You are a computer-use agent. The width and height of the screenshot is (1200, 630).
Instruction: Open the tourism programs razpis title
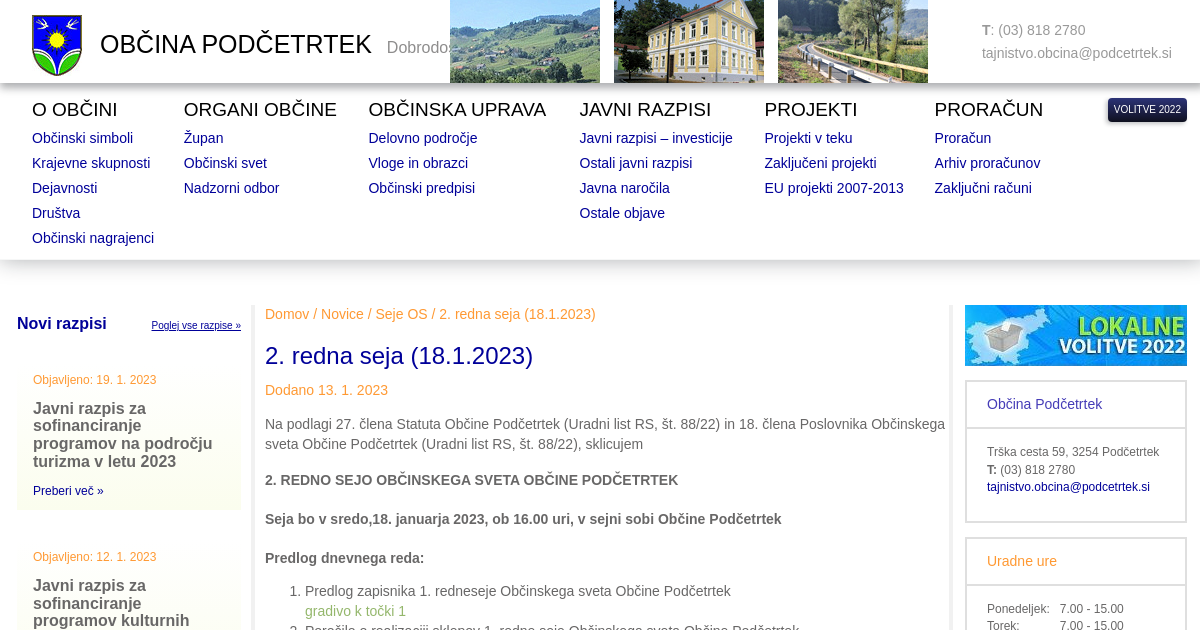click(x=122, y=435)
